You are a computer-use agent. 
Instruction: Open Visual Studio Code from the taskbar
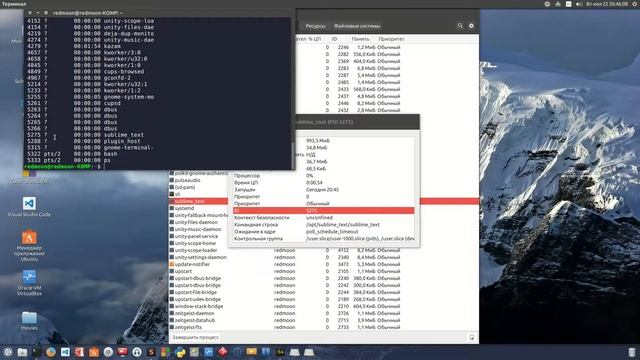(65, 352)
